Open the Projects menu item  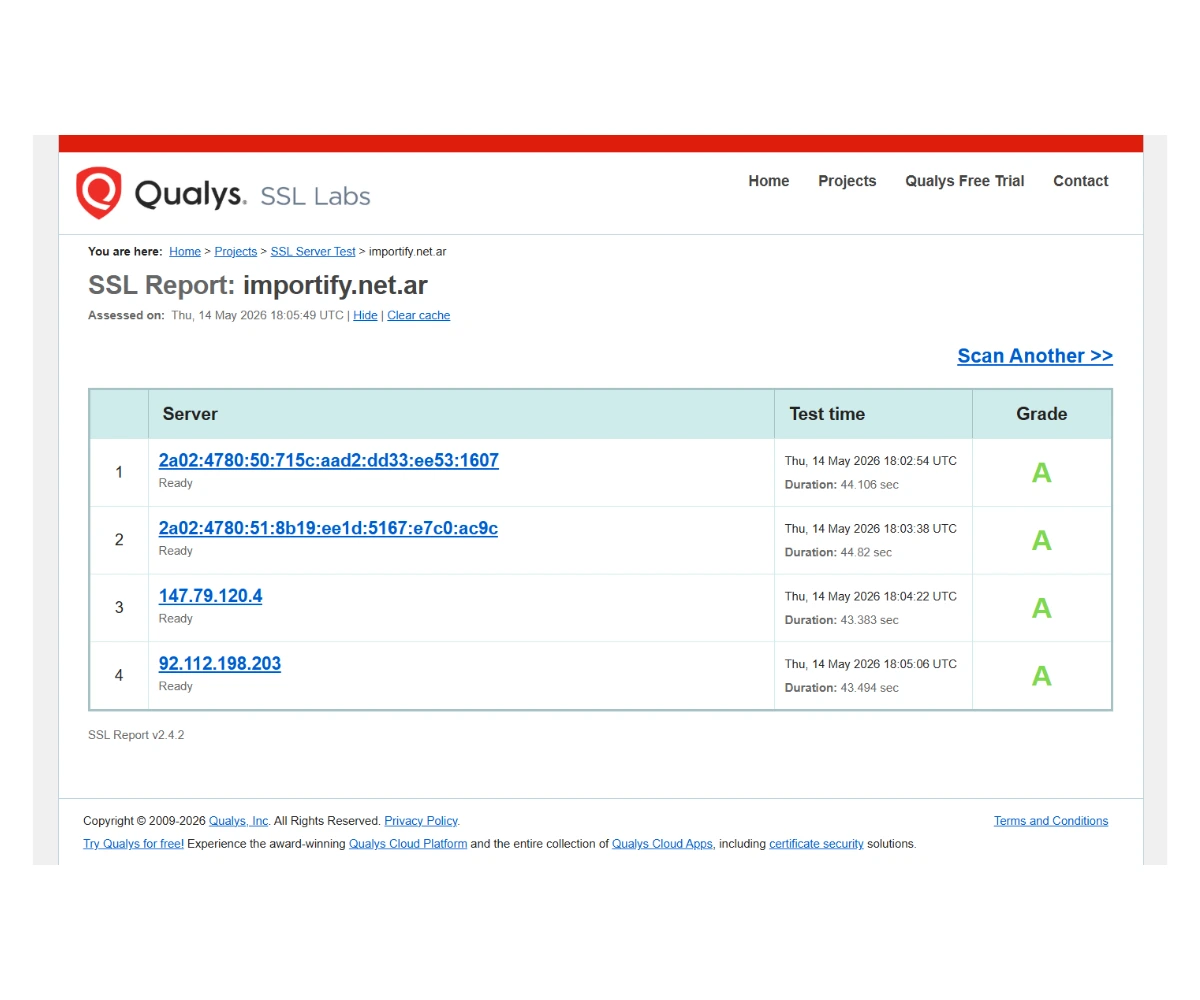[847, 181]
